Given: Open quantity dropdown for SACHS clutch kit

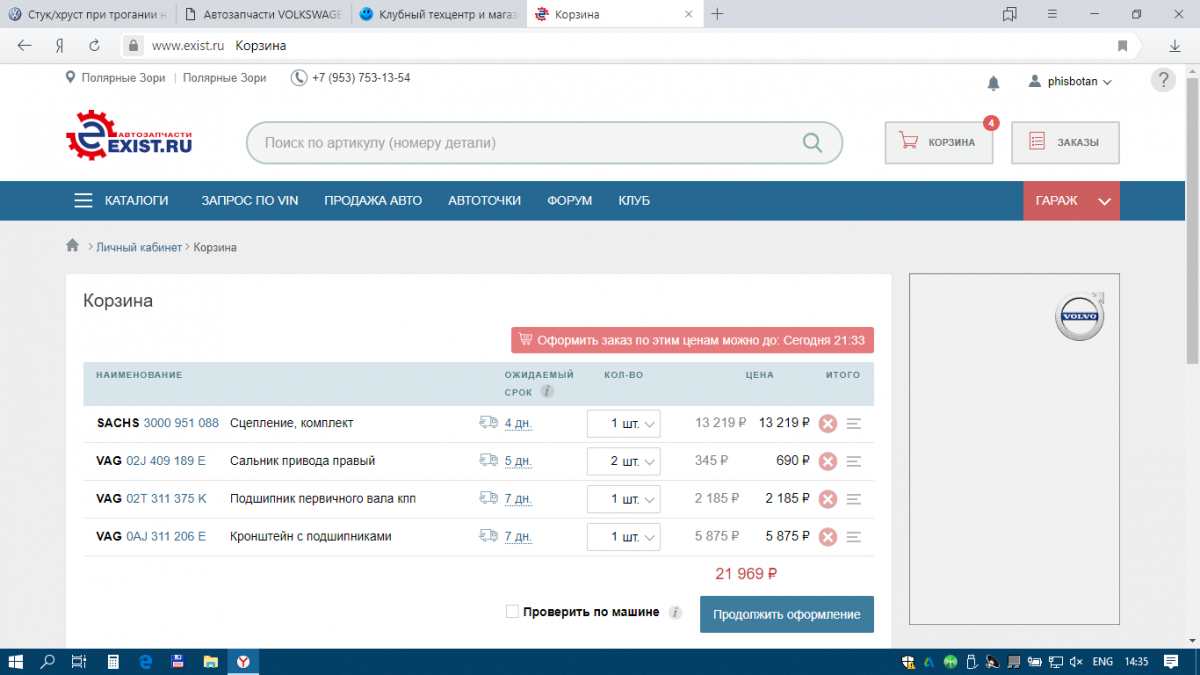Looking at the screenshot, I should pos(623,424).
